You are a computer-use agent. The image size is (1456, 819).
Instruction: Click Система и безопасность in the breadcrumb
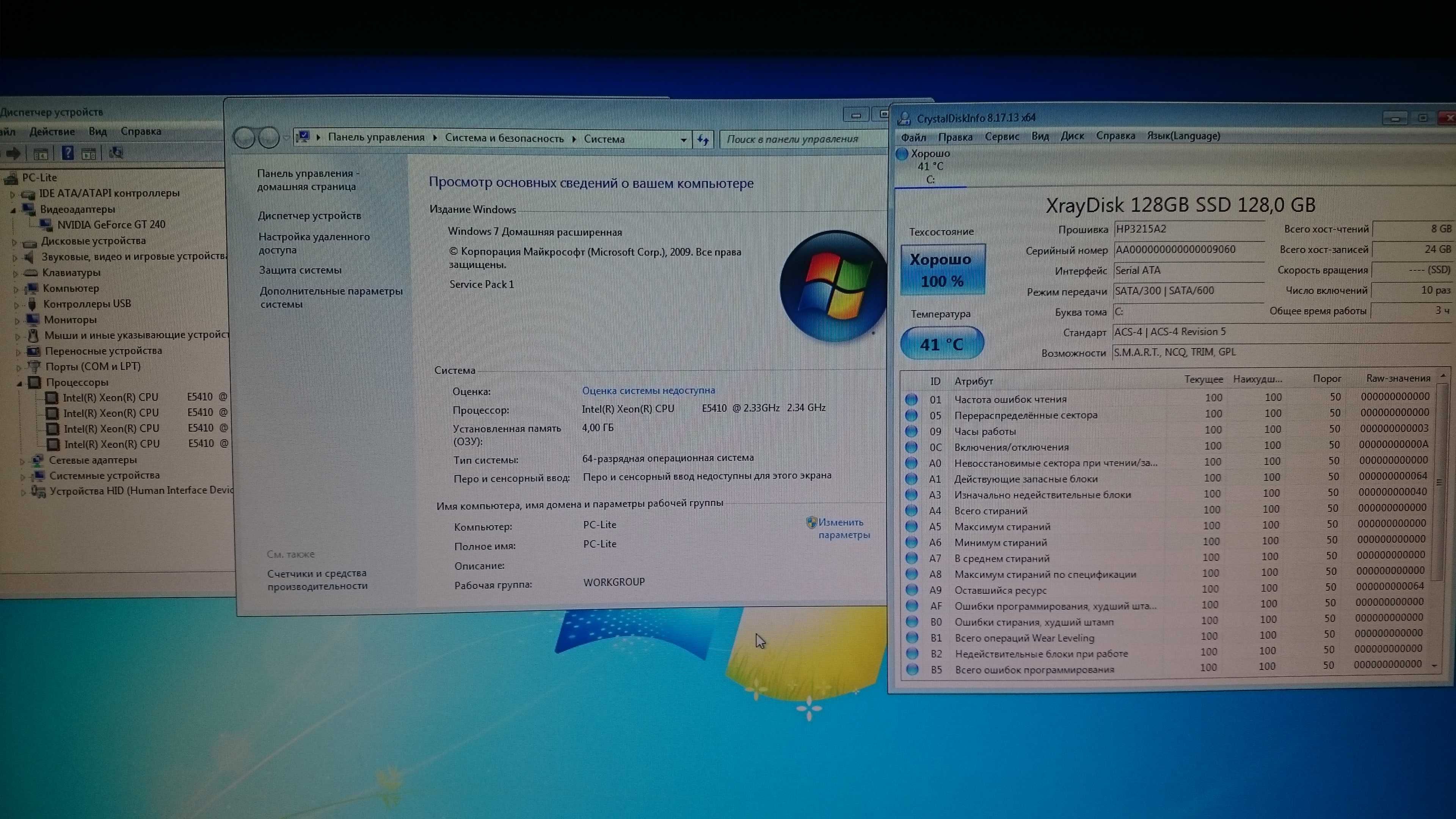pos(504,138)
